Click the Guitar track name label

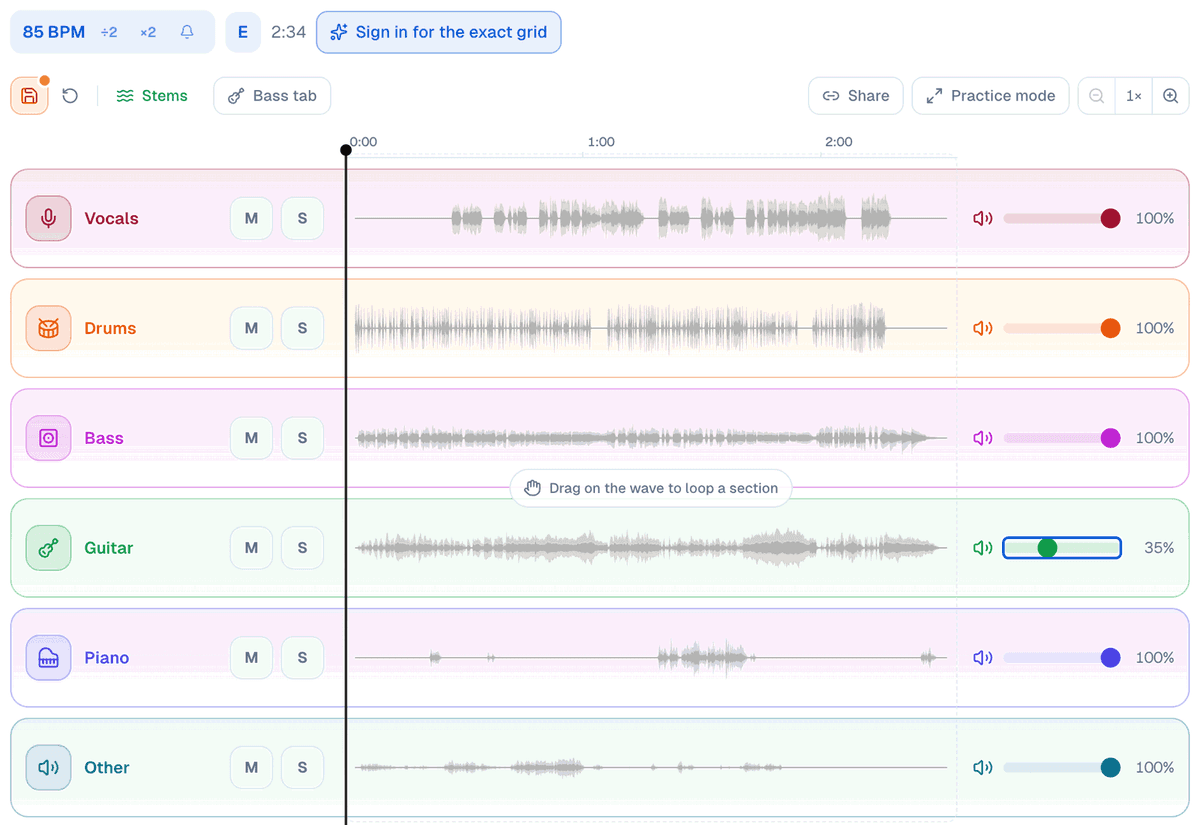pyautogui.click(x=109, y=548)
